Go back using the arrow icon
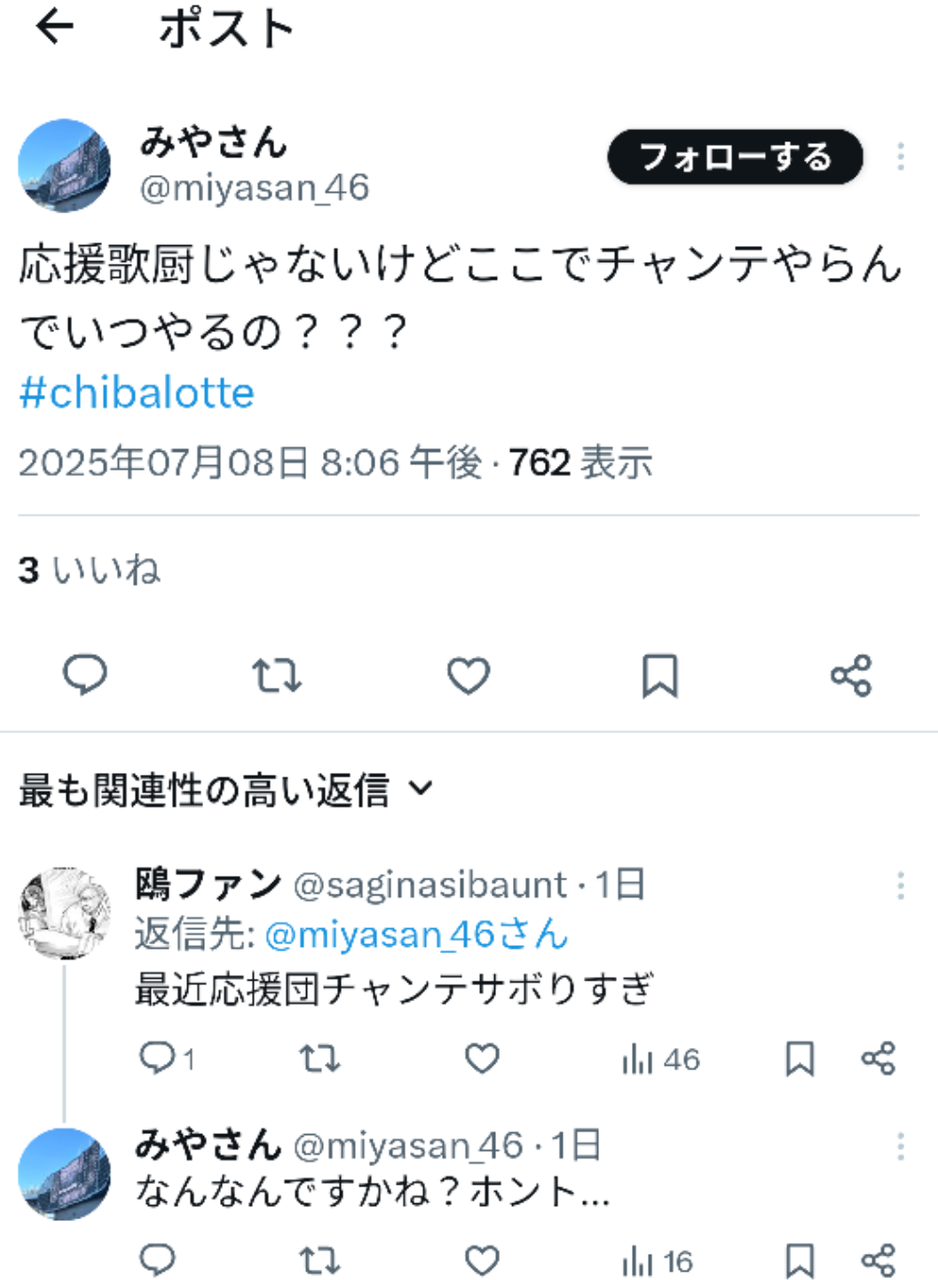The image size is (938, 1280). (55, 28)
